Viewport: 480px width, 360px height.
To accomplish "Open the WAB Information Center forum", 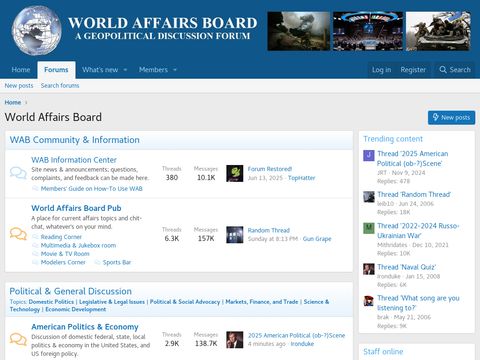I will pos(74,160).
